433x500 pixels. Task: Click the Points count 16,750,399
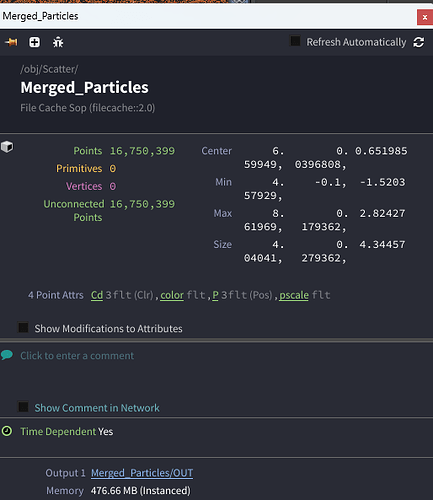142,151
